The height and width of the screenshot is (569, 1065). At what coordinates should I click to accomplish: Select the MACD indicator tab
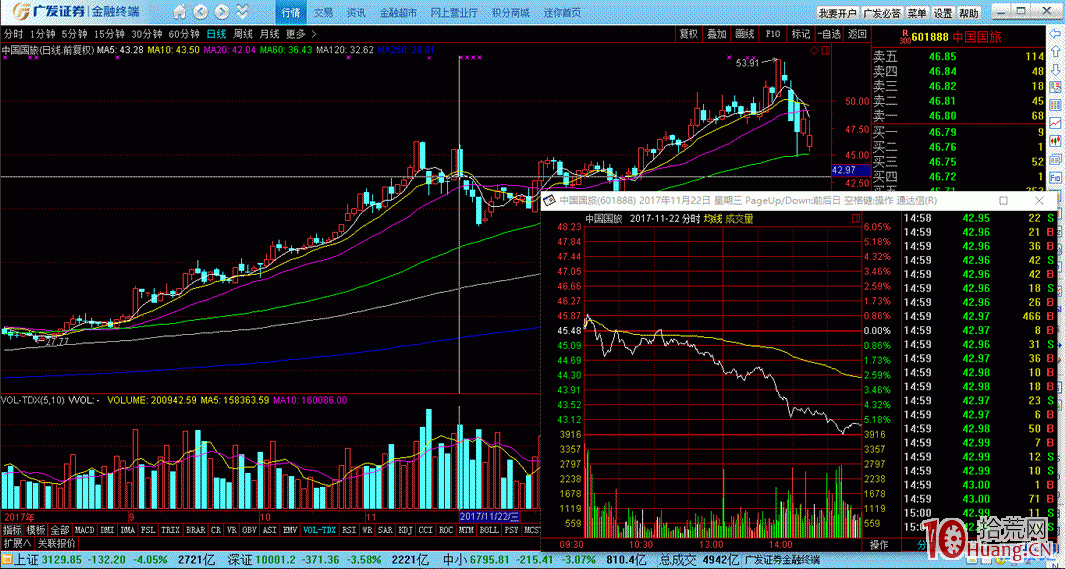[x=85, y=530]
